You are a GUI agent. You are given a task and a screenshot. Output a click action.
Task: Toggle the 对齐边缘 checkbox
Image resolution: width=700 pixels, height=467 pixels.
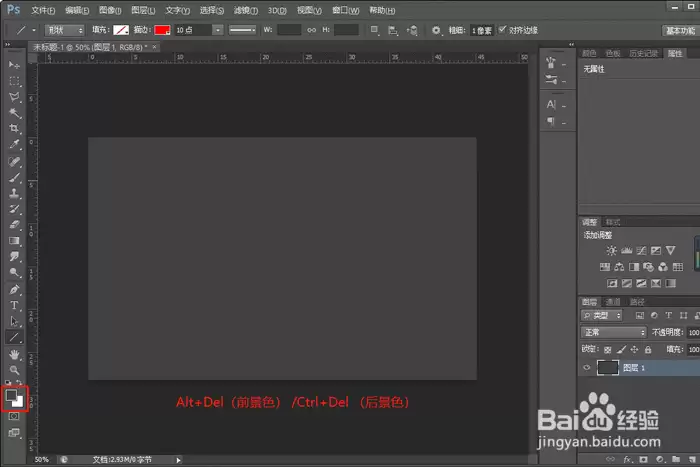502,29
